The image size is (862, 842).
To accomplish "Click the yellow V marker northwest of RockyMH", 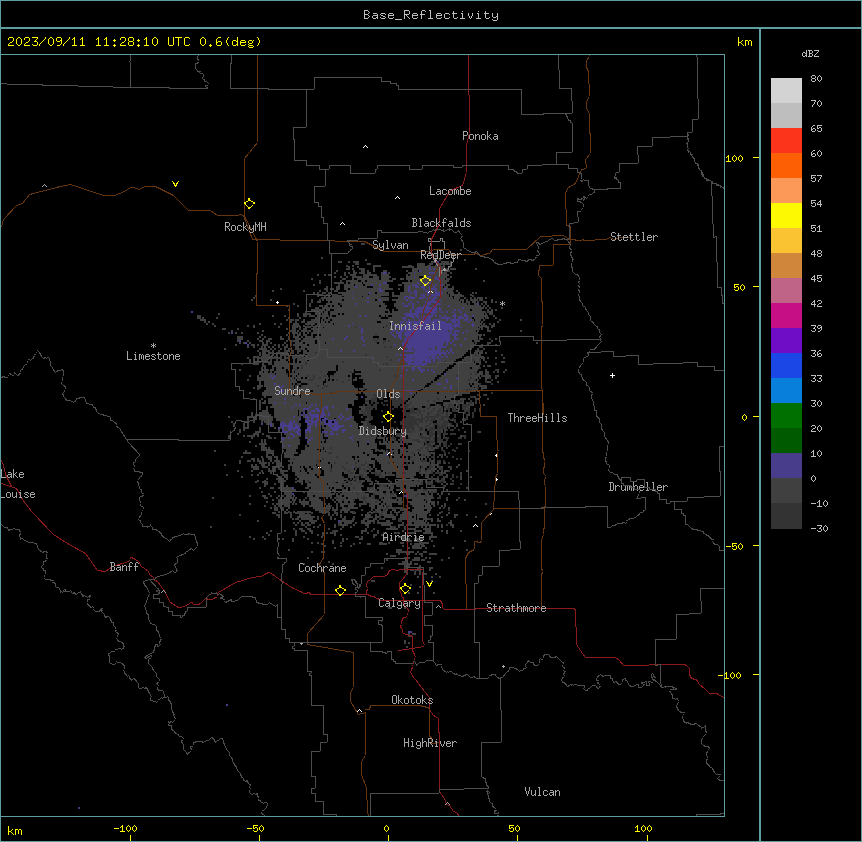I will [175, 184].
